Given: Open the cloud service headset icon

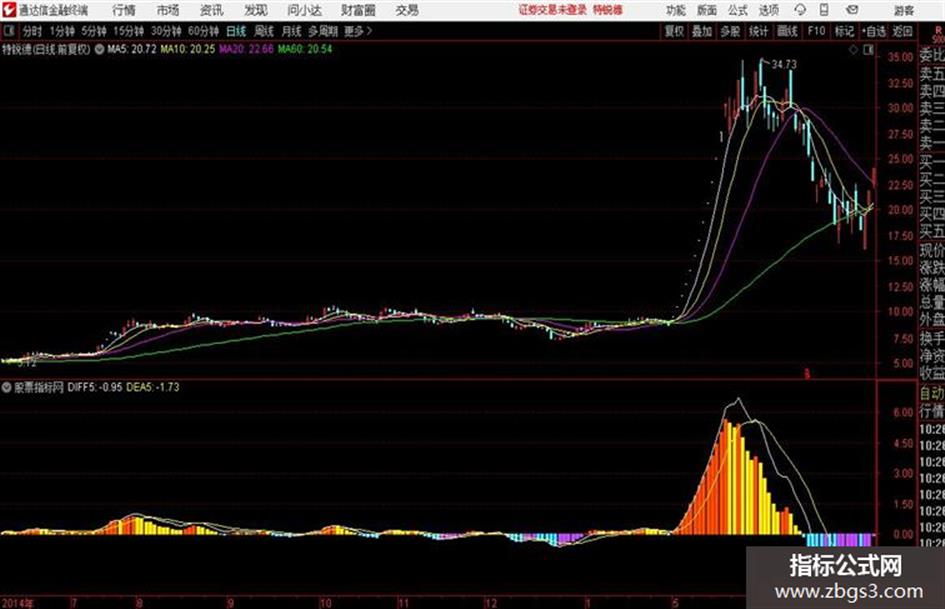Looking at the screenshot, I should [x=800, y=10].
